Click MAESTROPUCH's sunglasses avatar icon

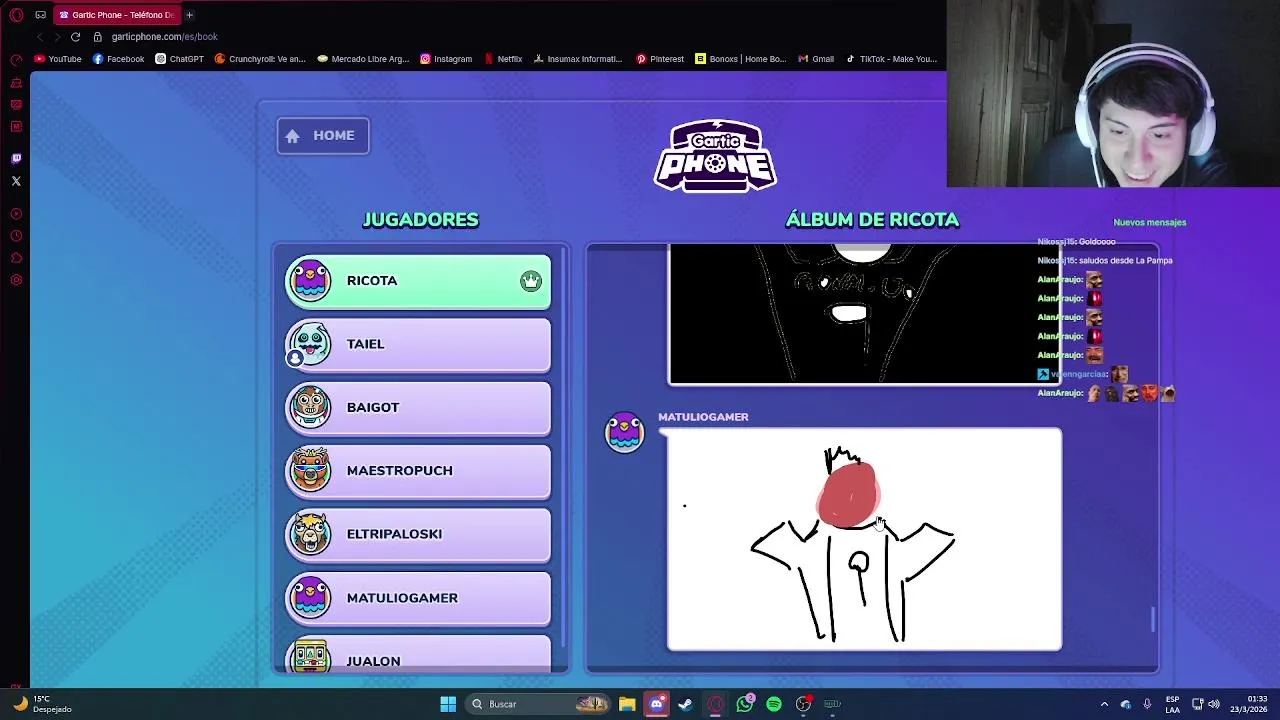pyautogui.click(x=310, y=470)
